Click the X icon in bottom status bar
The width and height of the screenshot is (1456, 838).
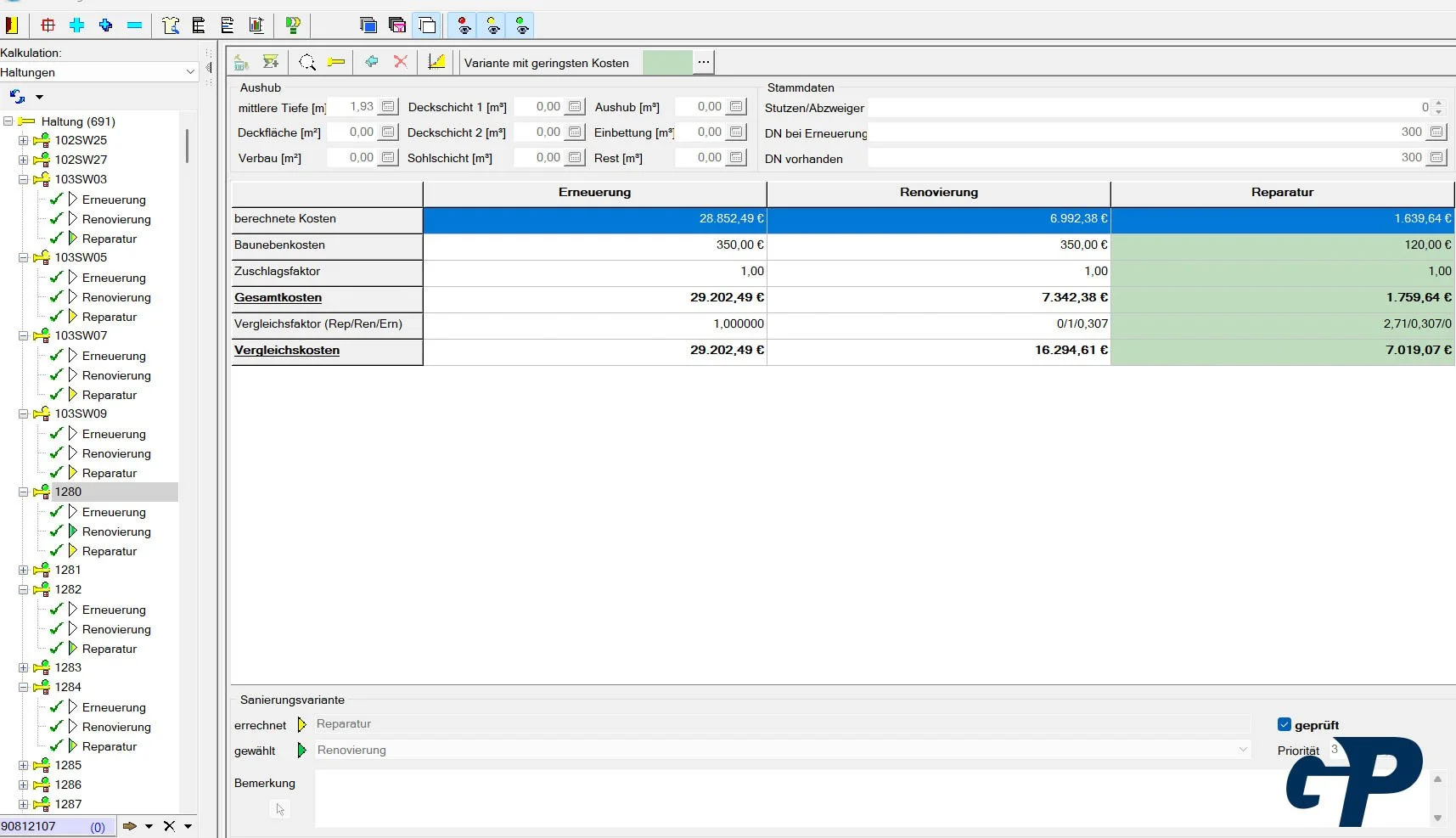pyautogui.click(x=169, y=826)
